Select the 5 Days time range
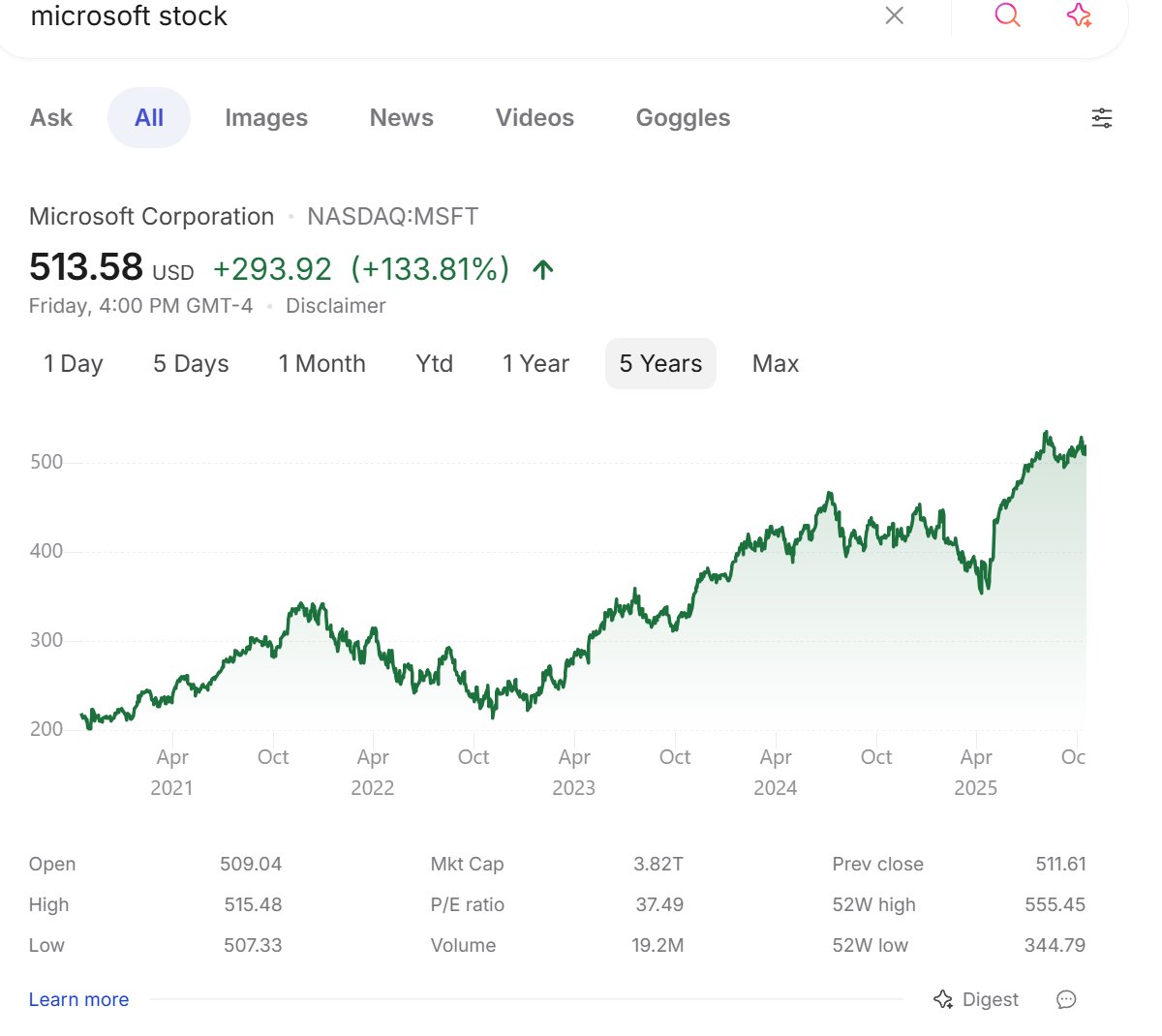This screenshot has width=1162, height=1036. [191, 364]
